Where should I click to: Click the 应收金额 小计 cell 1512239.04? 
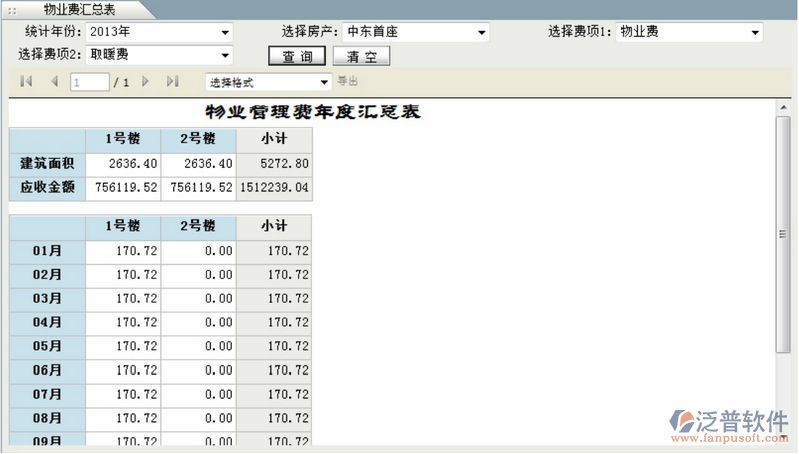[x=273, y=187]
